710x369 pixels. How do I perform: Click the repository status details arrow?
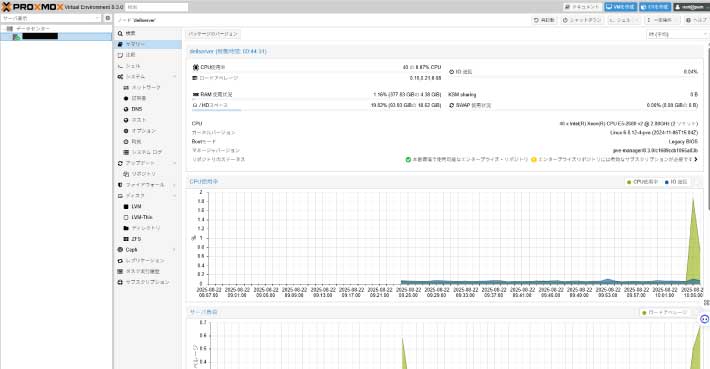click(696, 159)
